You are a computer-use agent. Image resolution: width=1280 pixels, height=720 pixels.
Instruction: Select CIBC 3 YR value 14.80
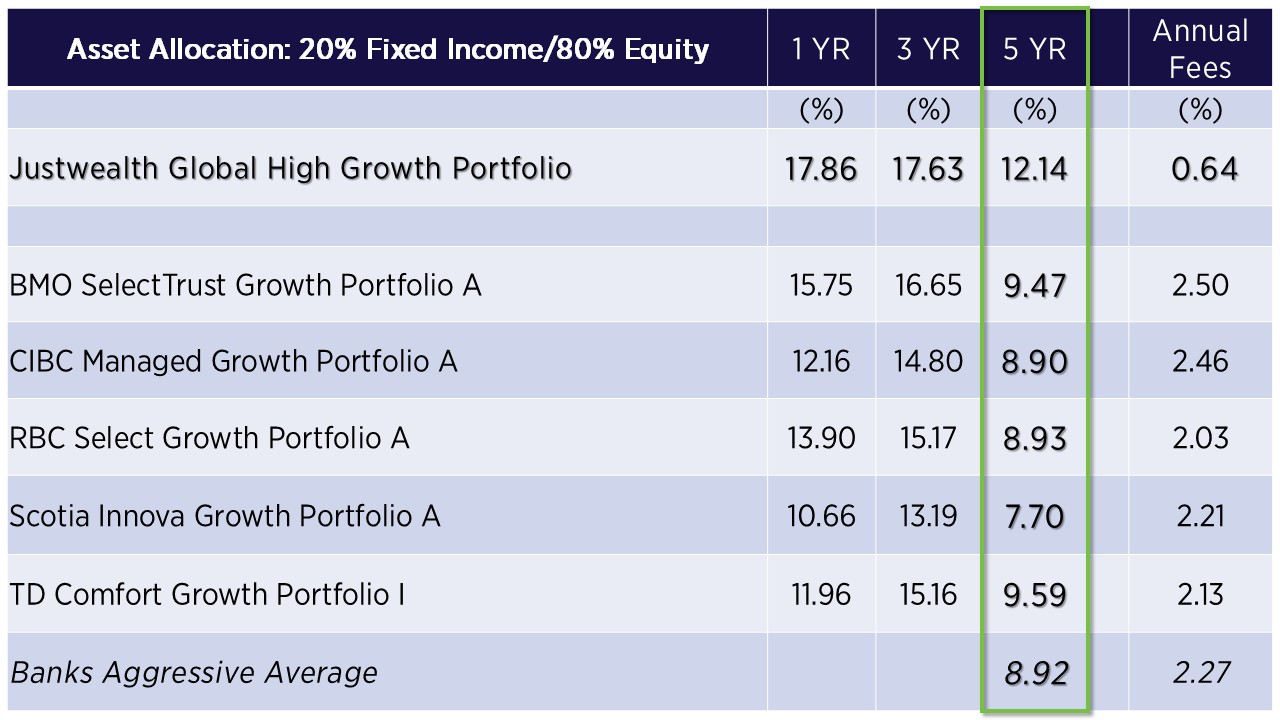[927, 361]
